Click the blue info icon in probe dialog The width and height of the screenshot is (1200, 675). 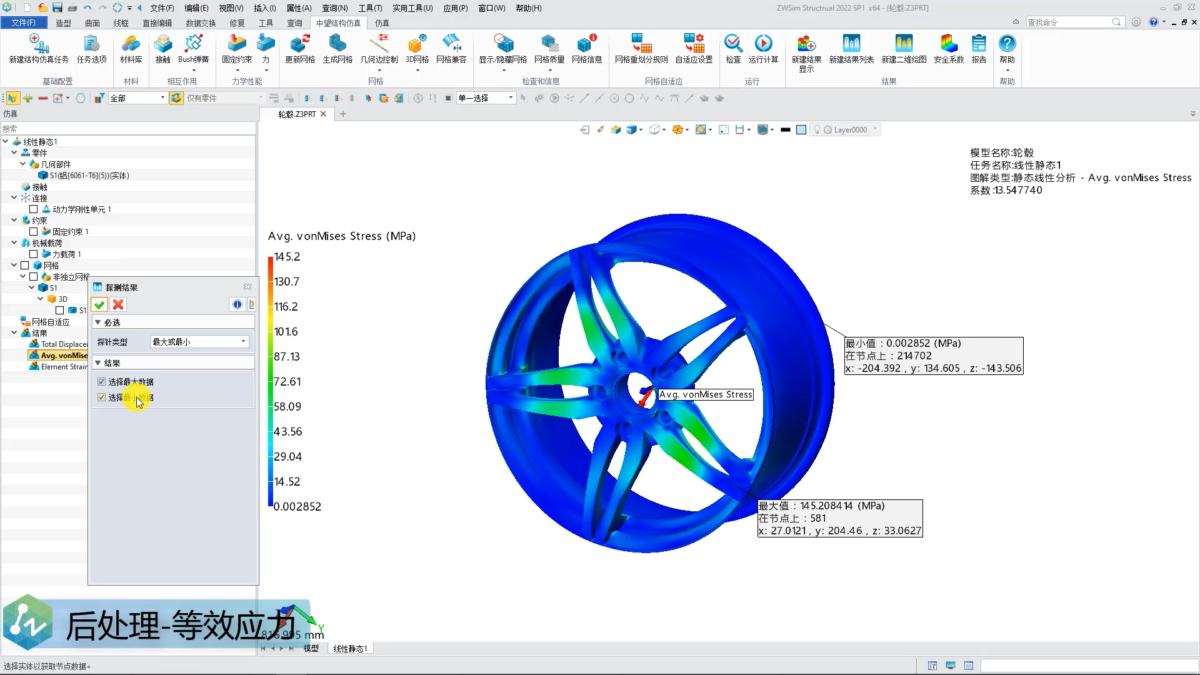click(x=237, y=304)
